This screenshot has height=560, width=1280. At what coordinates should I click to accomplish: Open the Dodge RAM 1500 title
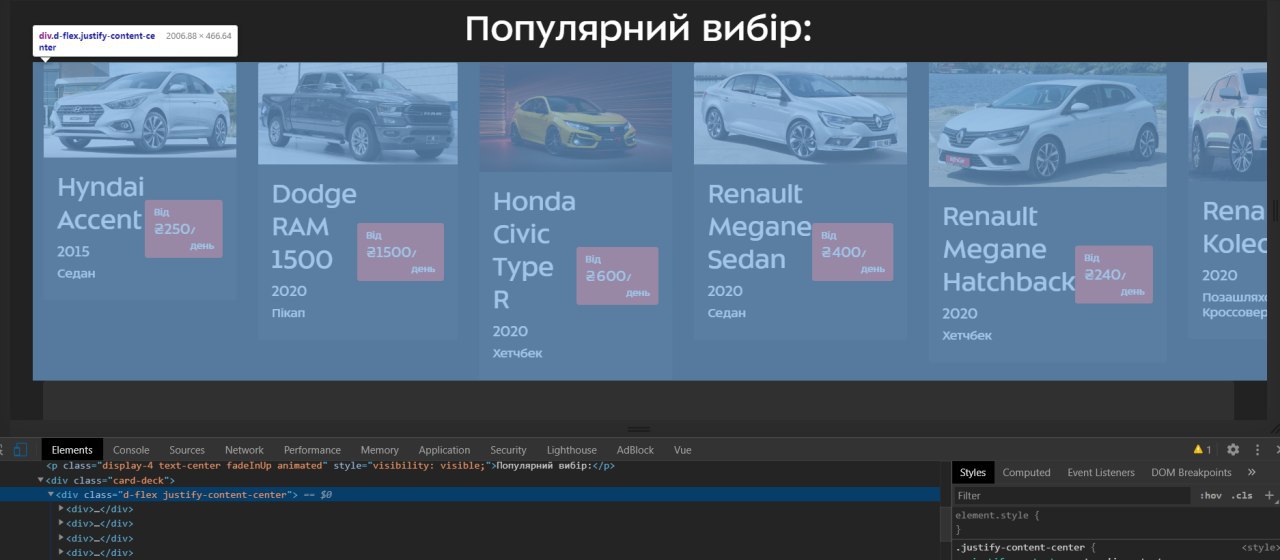point(314,226)
